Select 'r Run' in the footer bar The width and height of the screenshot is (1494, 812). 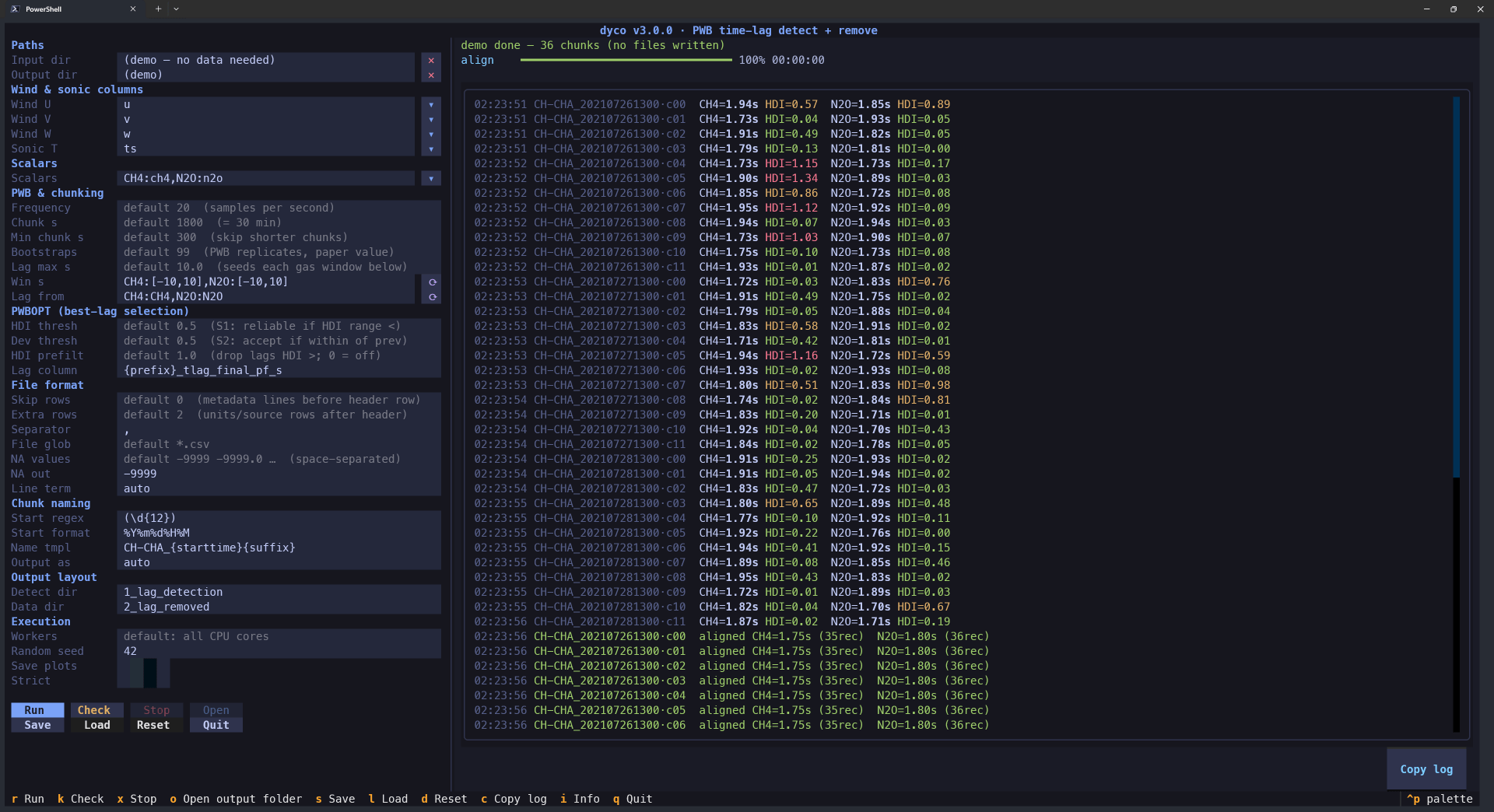(x=28, y=799)
